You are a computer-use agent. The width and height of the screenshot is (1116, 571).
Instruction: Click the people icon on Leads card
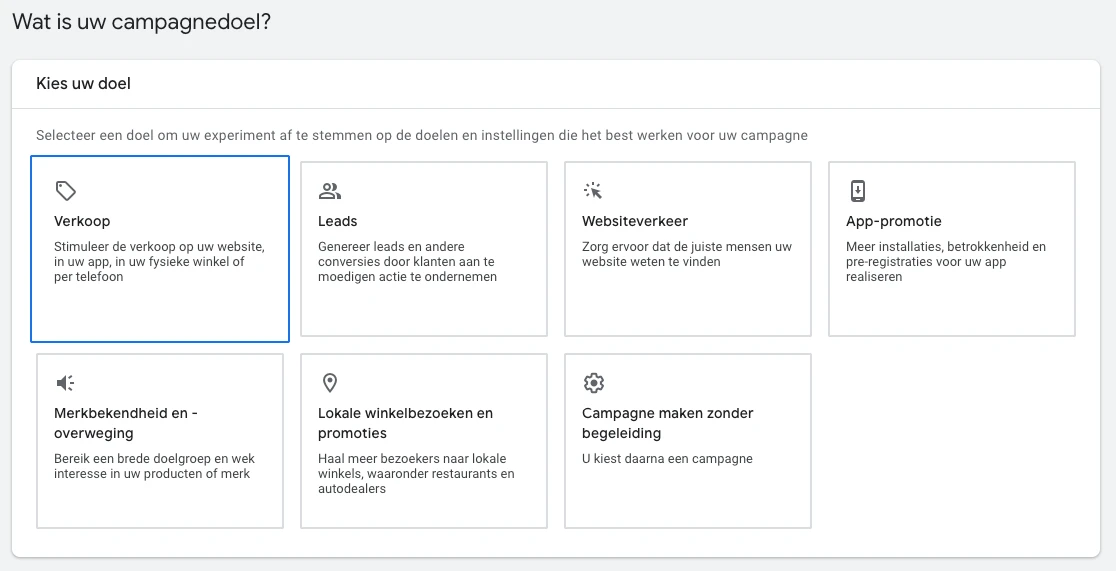point(330,191)
